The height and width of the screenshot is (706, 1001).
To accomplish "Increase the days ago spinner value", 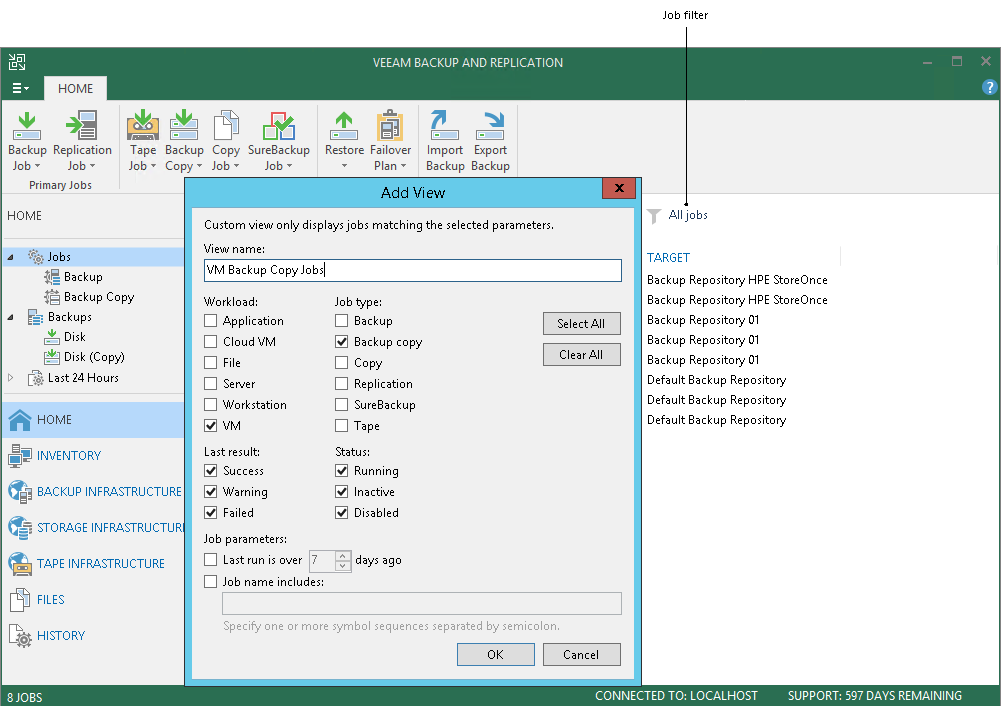I will [x=343, y=556].
